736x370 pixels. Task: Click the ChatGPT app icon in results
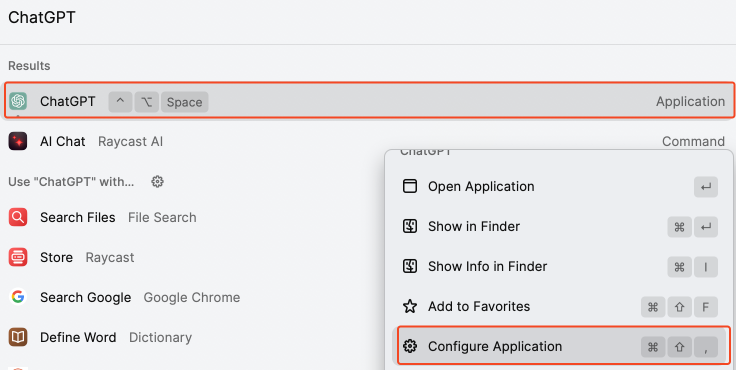(x=18, y=101)
